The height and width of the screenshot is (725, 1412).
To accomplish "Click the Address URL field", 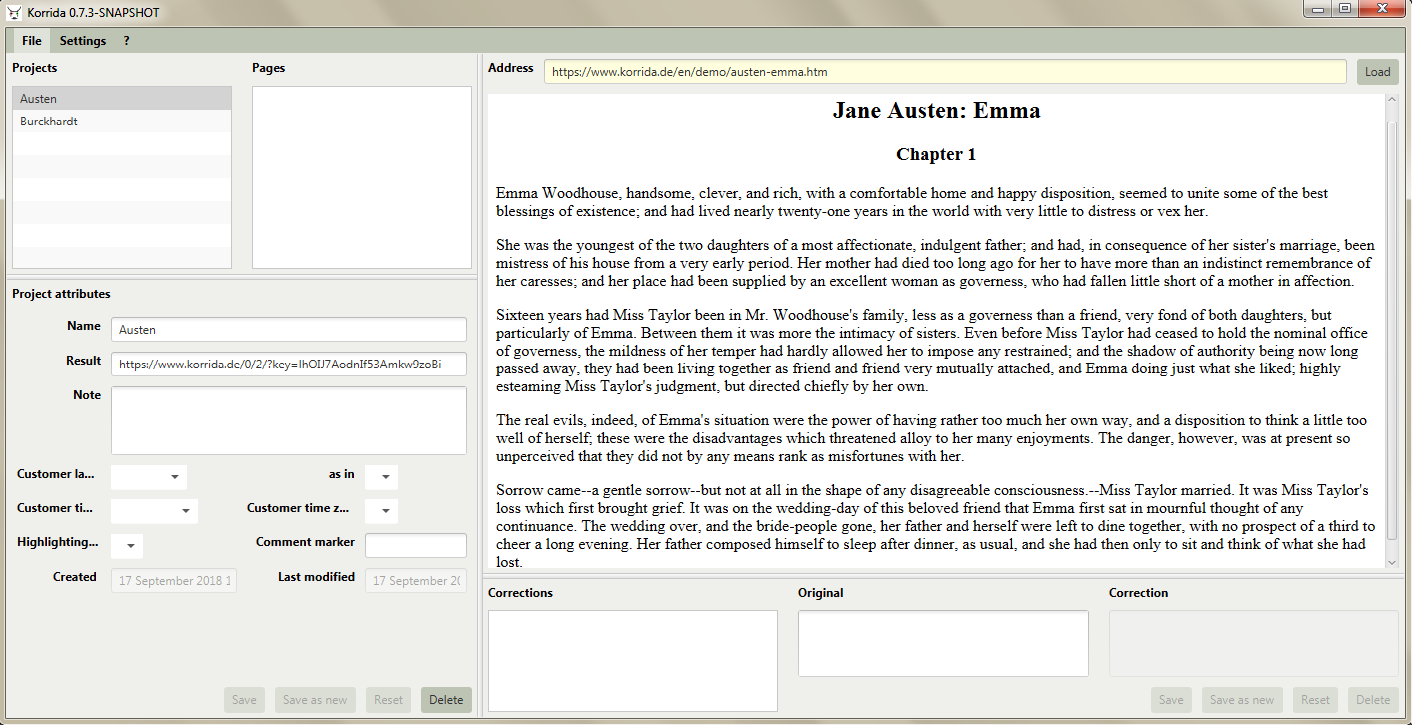I will pyautogui.click(x=945, y=72).
